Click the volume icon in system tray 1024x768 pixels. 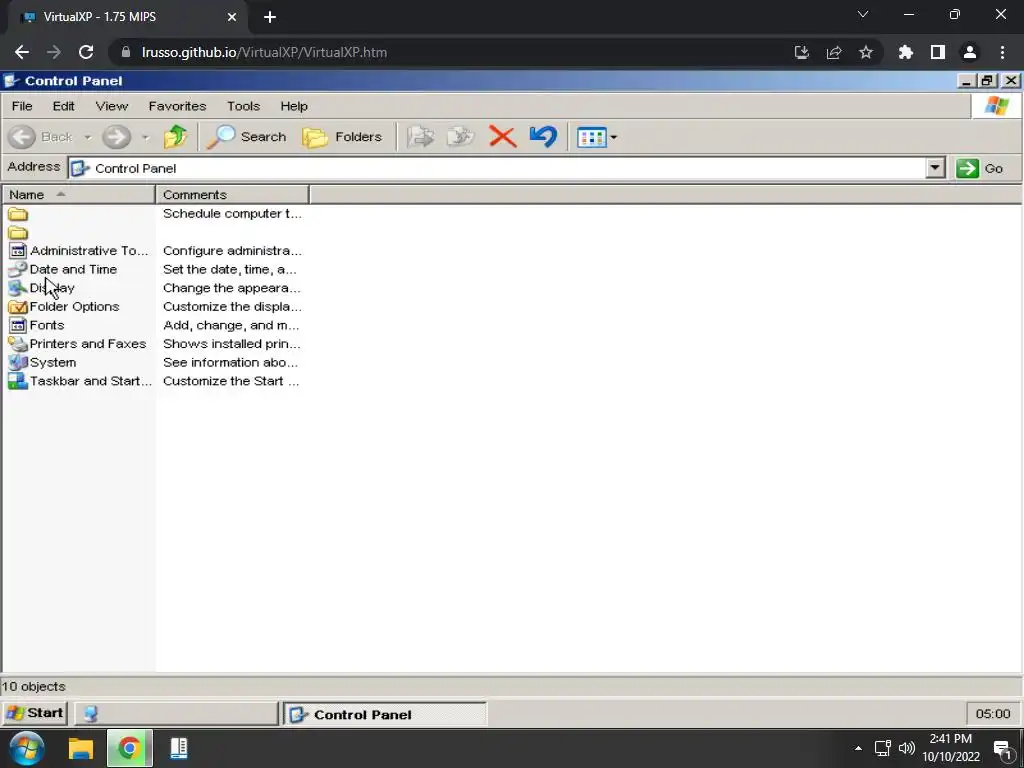[x=907, y=748]
